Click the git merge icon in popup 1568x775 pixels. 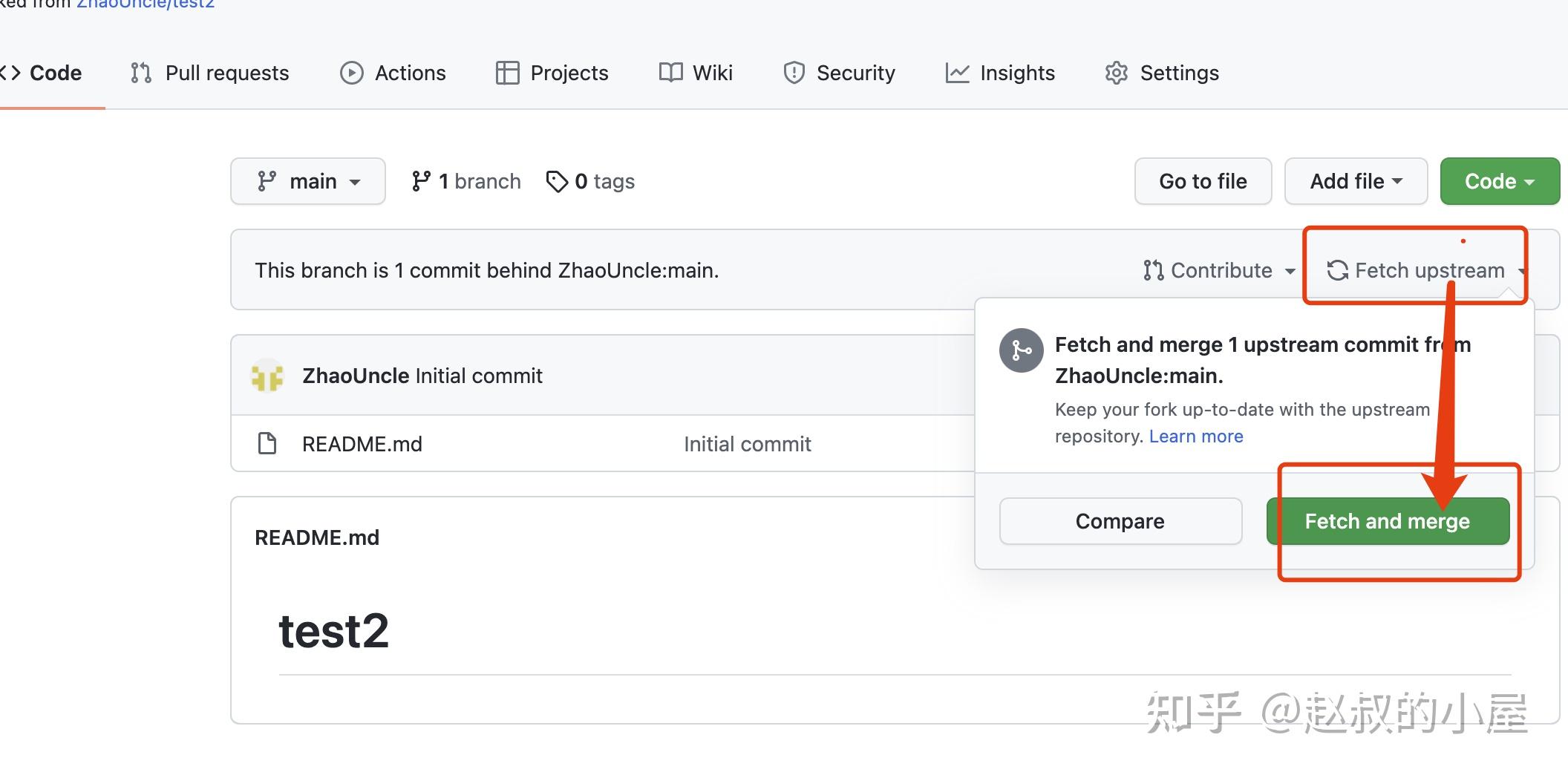coord(1022,350)
